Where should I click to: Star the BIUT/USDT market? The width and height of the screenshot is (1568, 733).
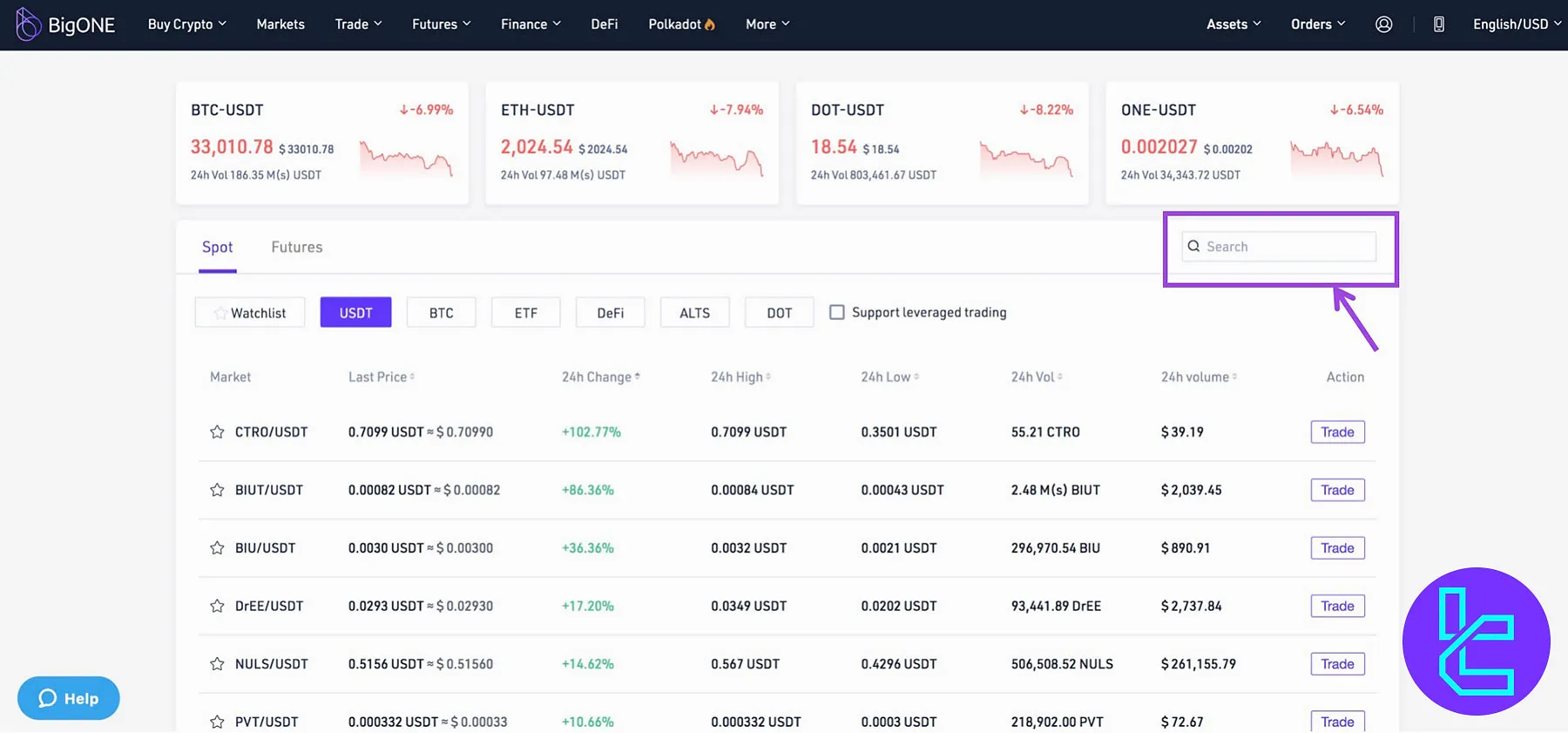[217, 490]
